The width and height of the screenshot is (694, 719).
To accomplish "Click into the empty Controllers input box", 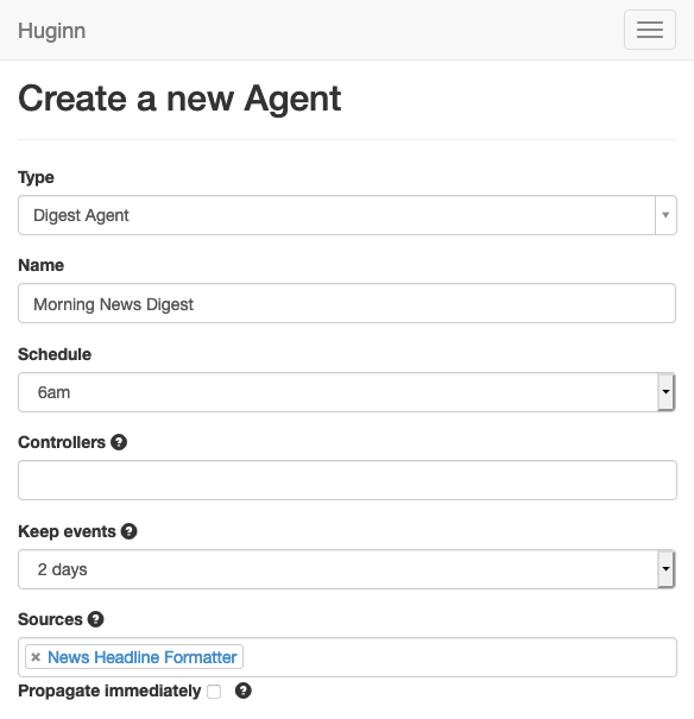I will (x=346, y=480).
